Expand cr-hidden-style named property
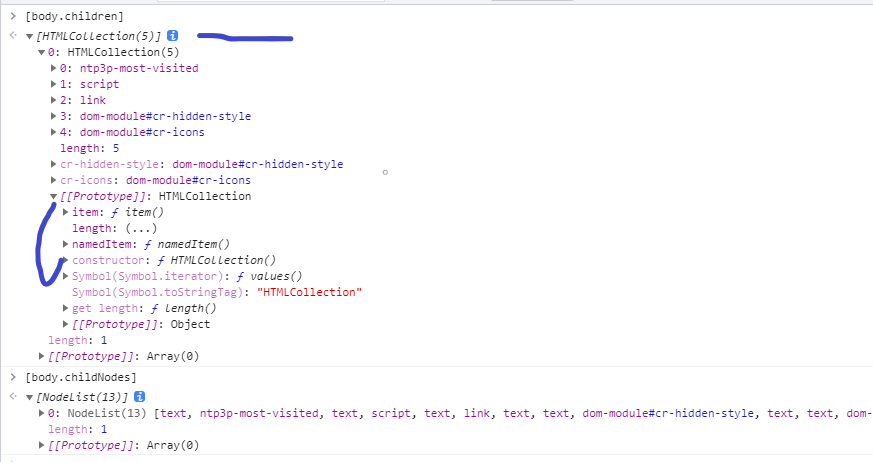This screenshot has width=873, height=462. [53, 164]
